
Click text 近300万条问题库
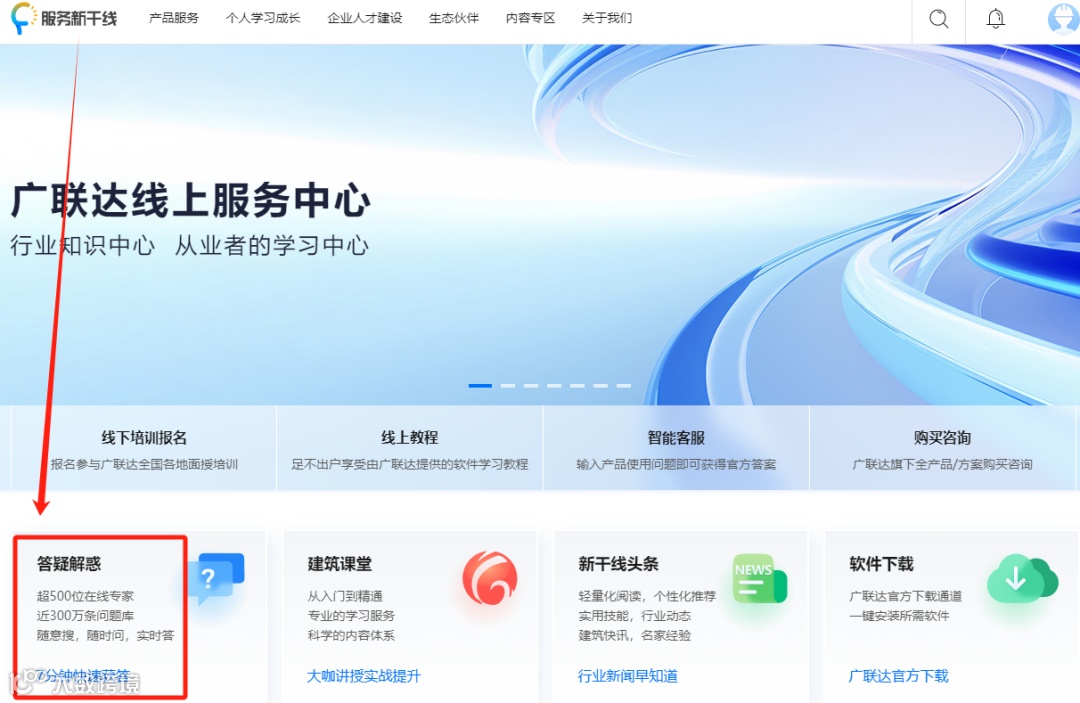coord(85,616)
